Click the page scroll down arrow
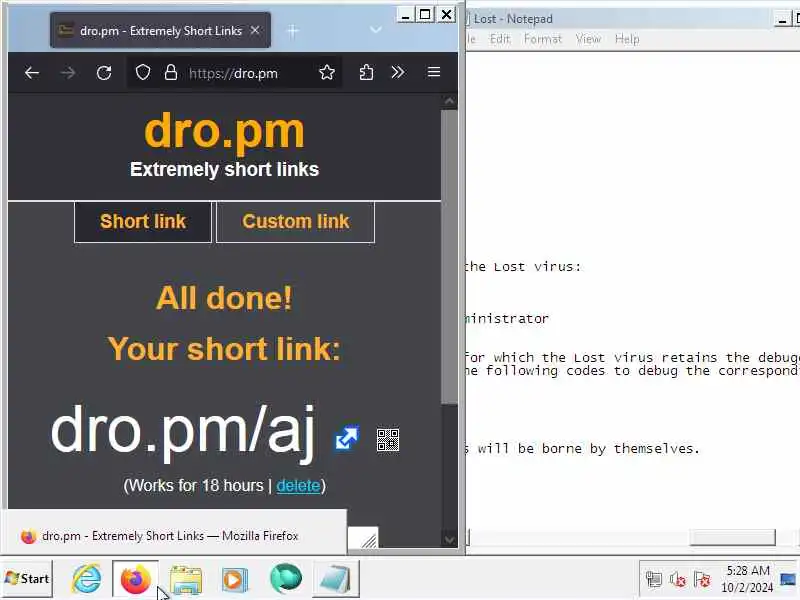 point(449,539)
